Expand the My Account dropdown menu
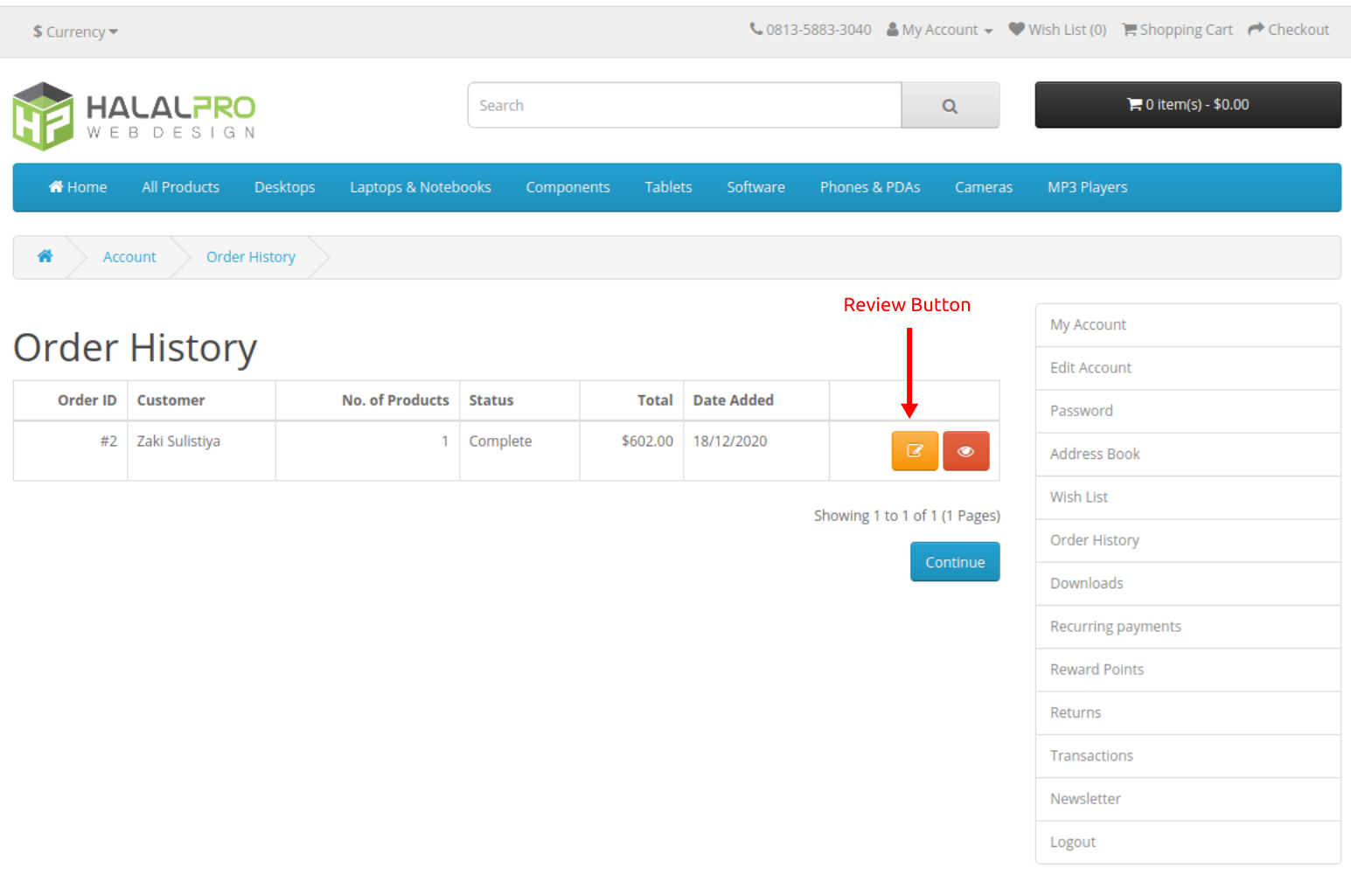This screenshot has width=1351, height=896. coord(938,29)
